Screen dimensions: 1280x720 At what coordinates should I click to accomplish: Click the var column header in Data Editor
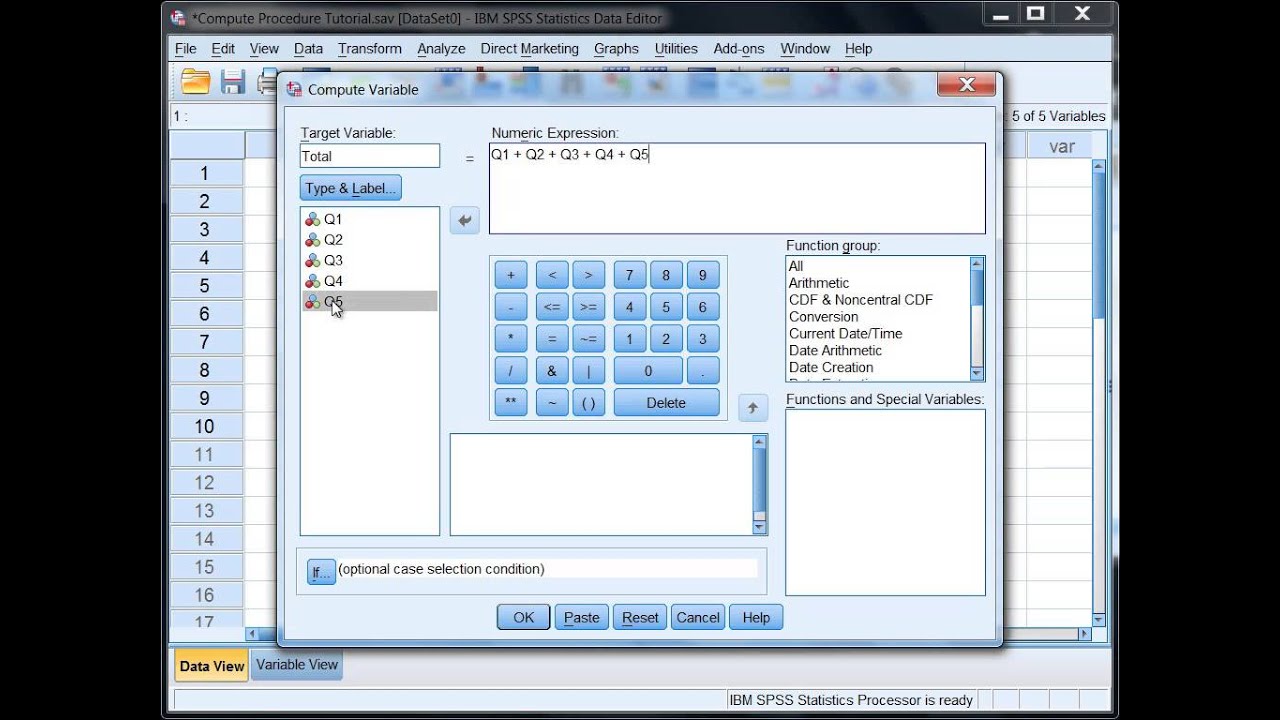coord(1061,147)
